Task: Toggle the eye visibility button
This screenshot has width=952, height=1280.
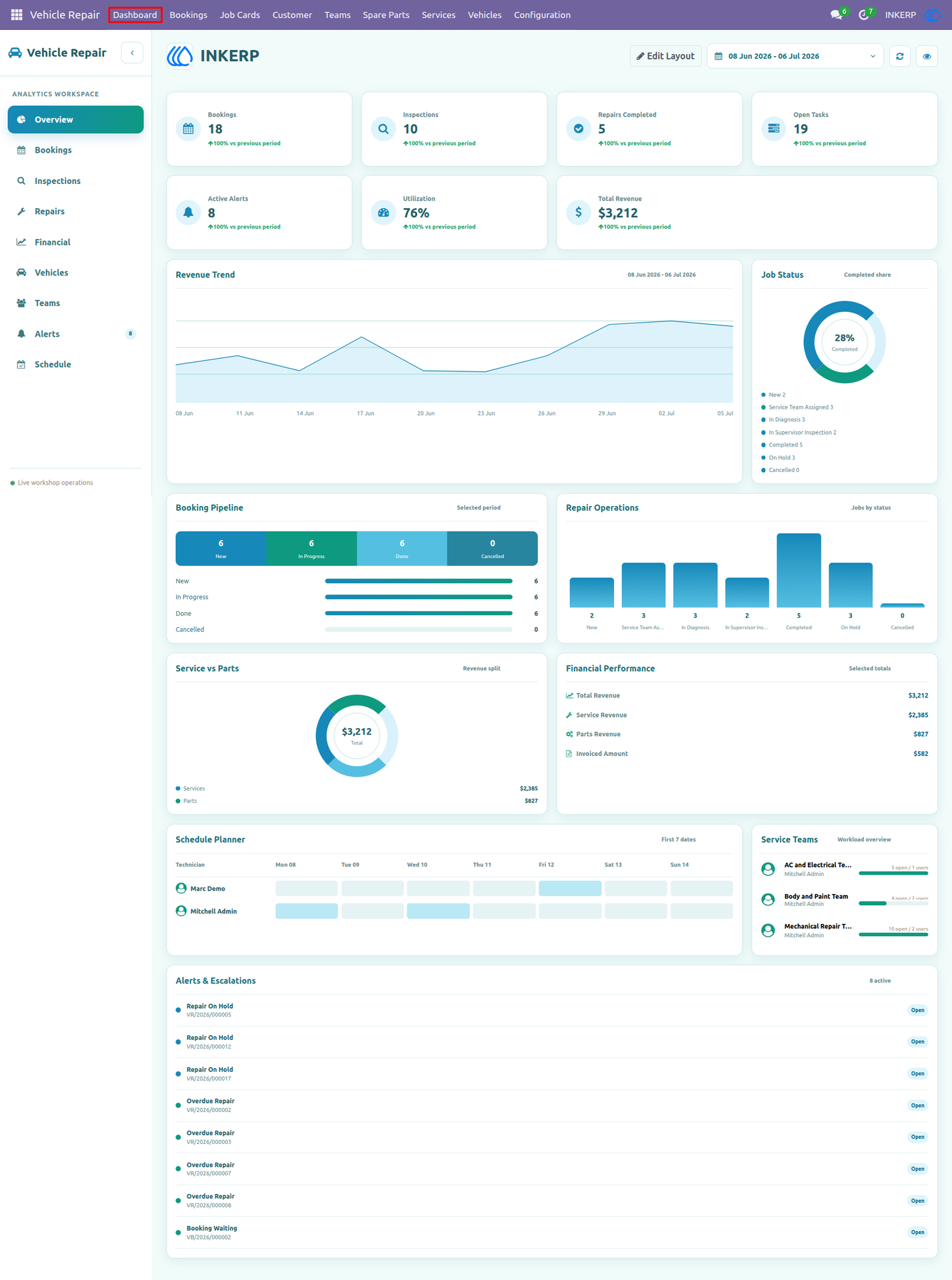Action: 927,56
